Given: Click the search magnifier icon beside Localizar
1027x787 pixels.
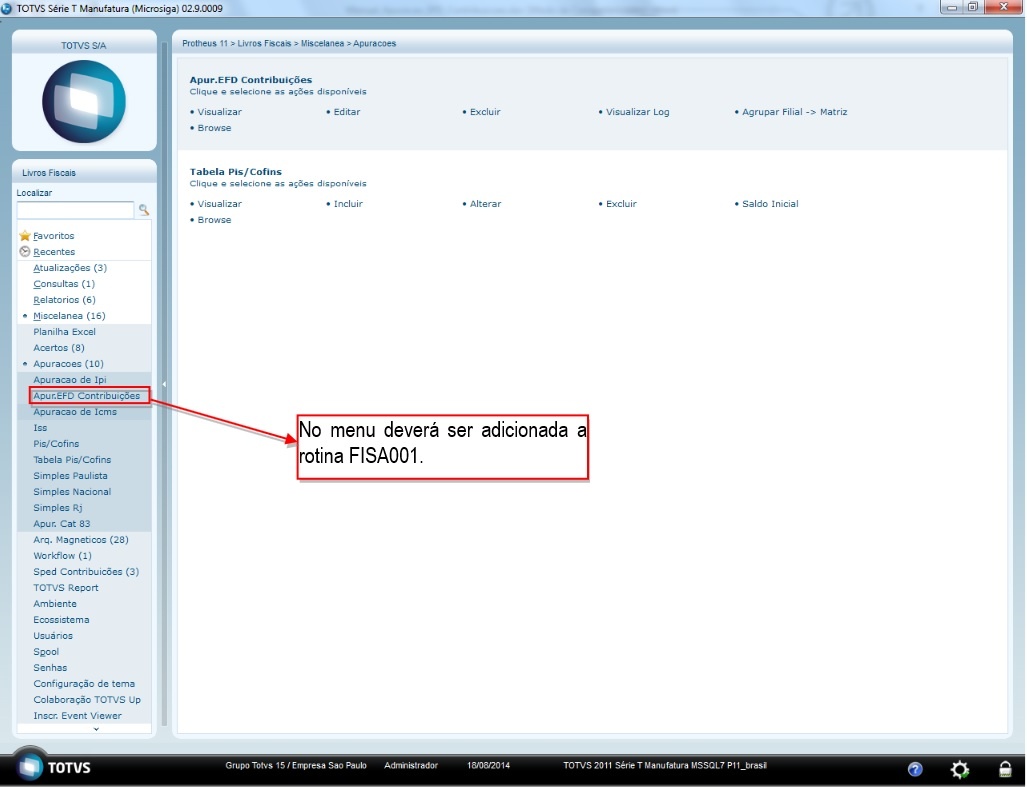Looking at the screenshot, I should (143, 210).
